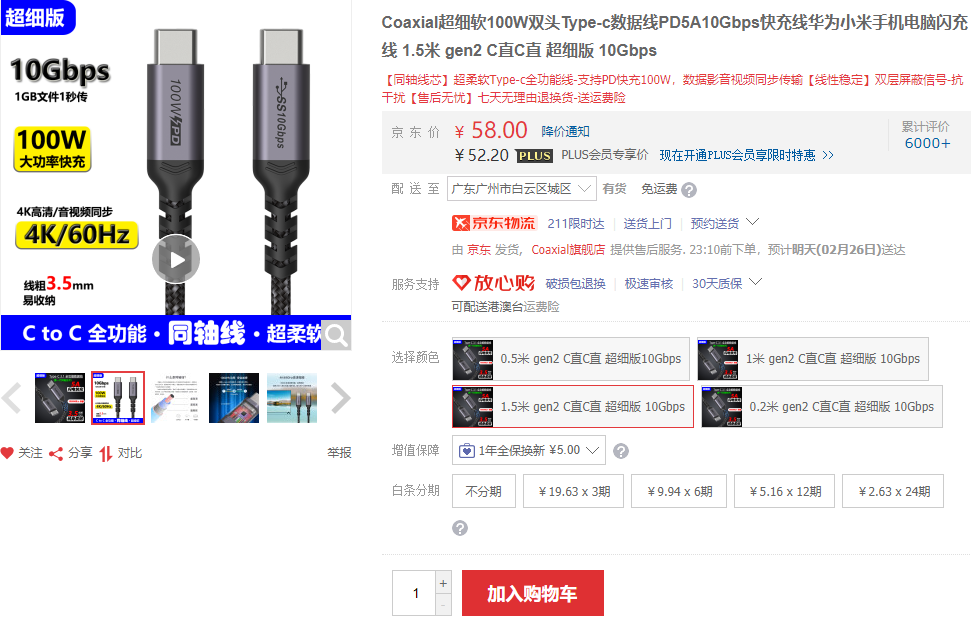Click the 对比 compare icon
971x619 pixels.
tap(106, 454)
